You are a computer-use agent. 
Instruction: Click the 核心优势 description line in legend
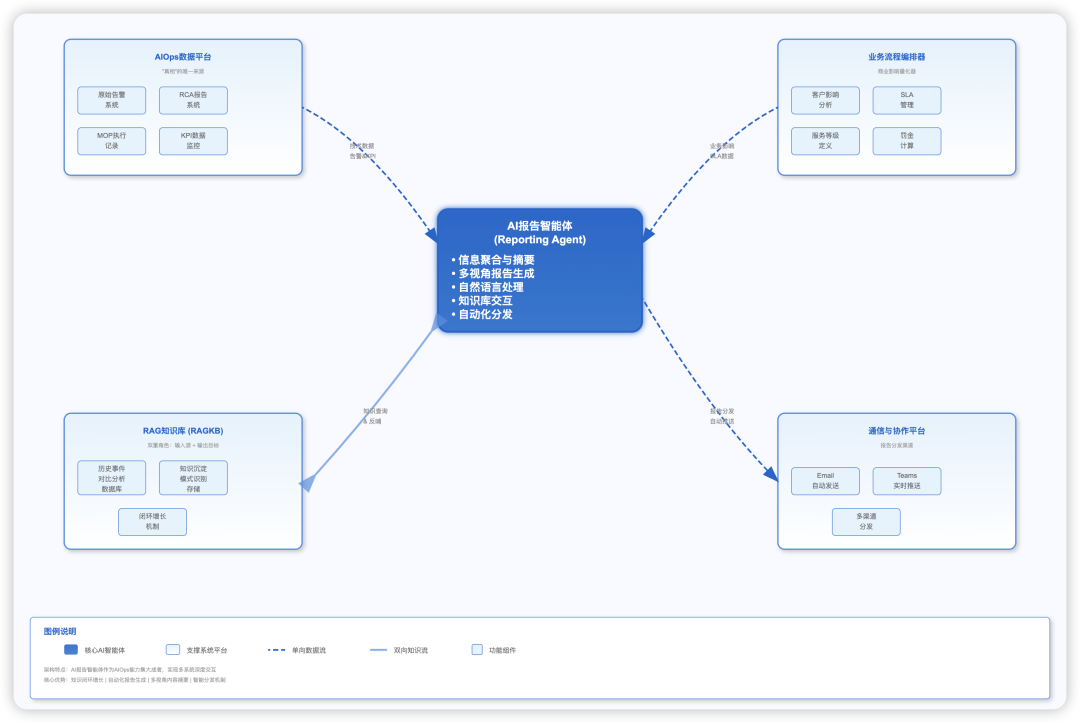coord(134,680)
